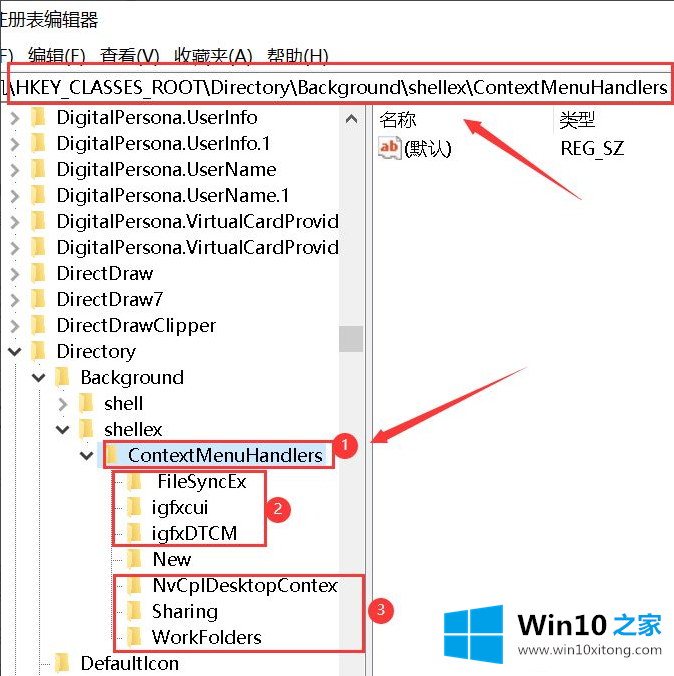Select the DefaultIcon key label

[130, 663]
